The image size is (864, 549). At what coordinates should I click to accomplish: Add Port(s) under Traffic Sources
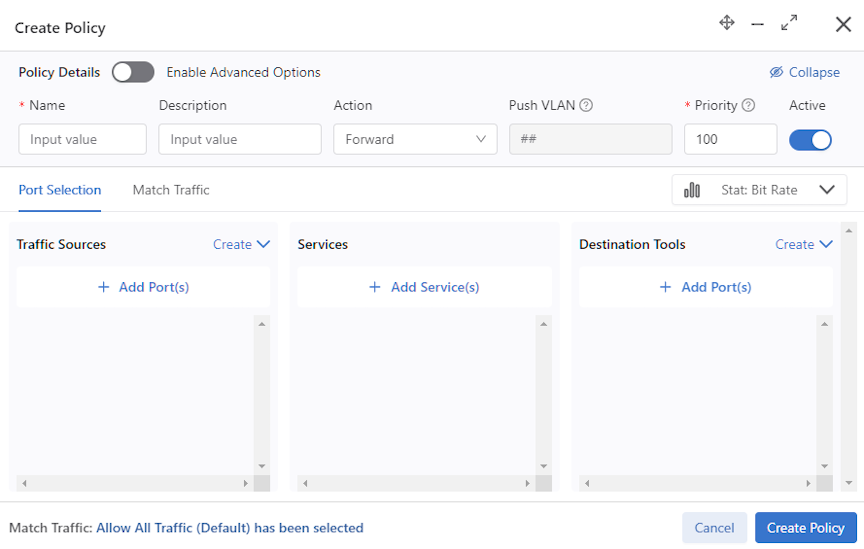tap(143, 287)
